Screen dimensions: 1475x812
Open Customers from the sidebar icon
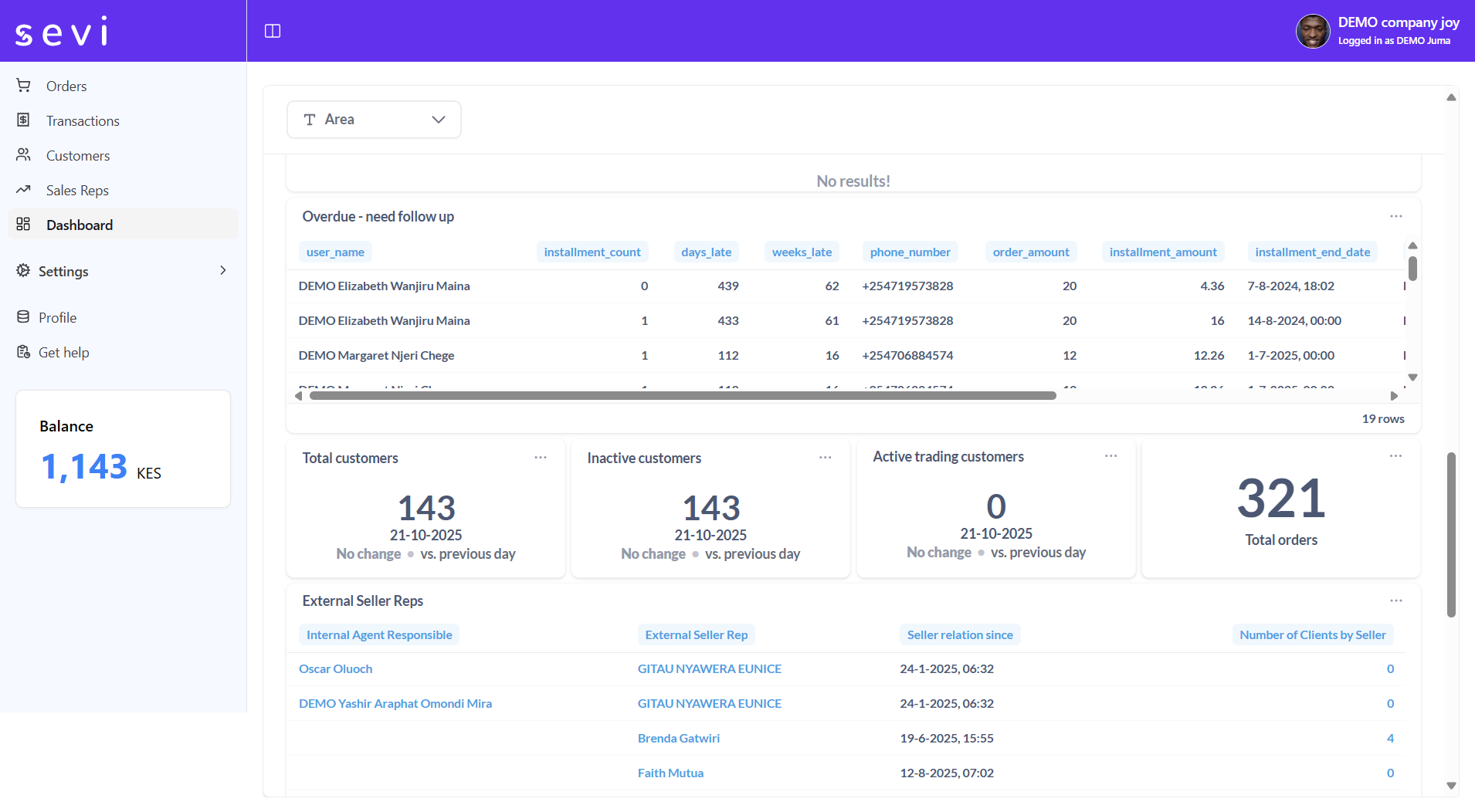[24, 155]
